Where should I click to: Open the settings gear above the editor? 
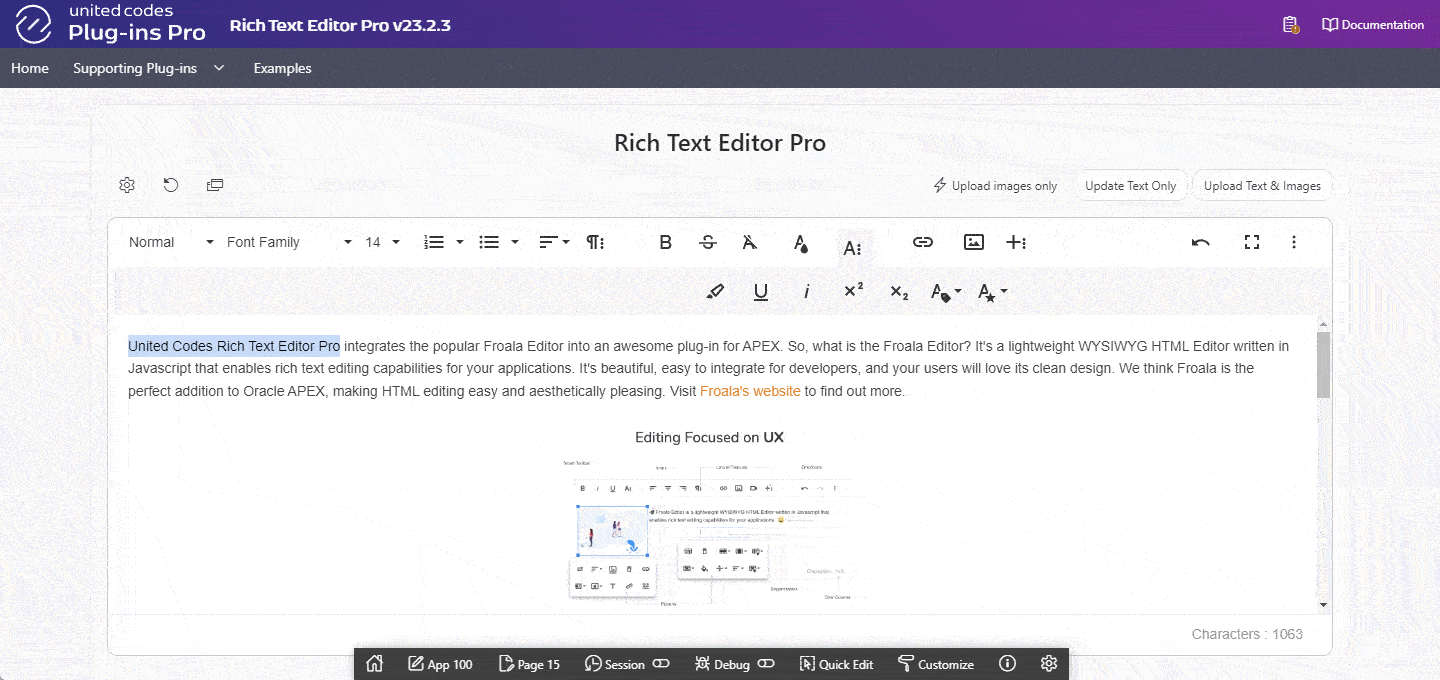126,185
